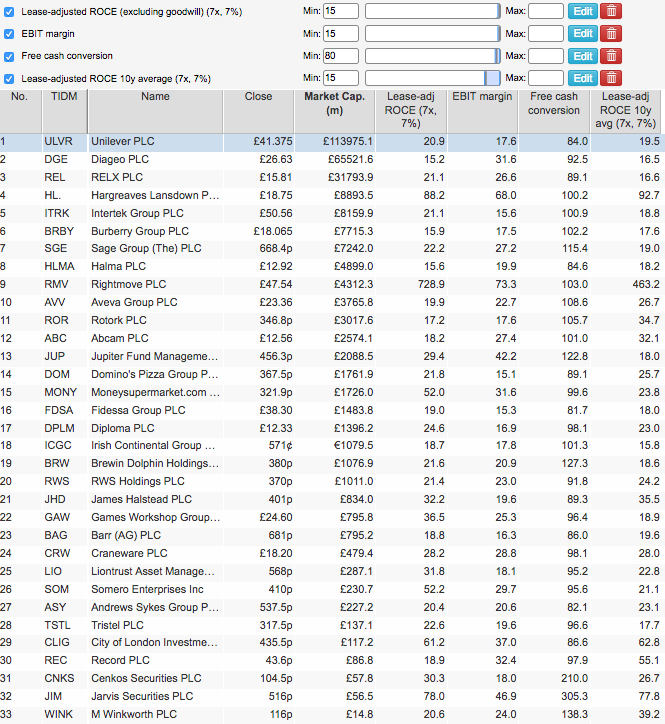Click the ROCE 10y average range slider

tap(433, 78)
